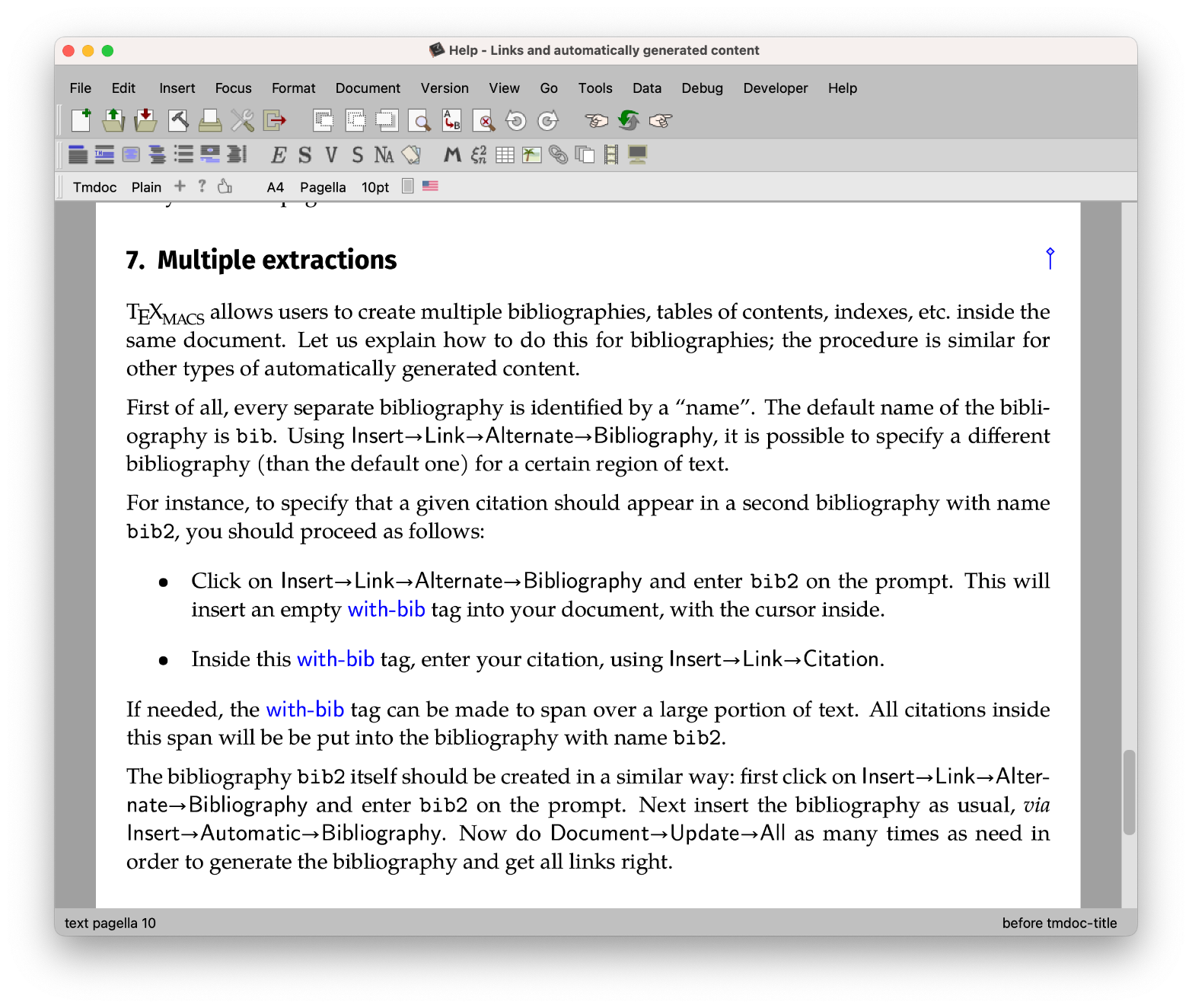Change the 10pt font size selector
Image resolution: width=1192 pixels, height=1008 pixels.
375,187
